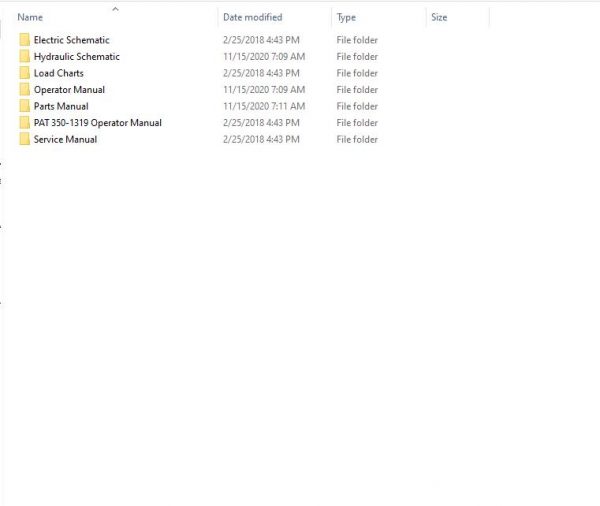Select the Electric Schematic folder icon

coord(24,40)
